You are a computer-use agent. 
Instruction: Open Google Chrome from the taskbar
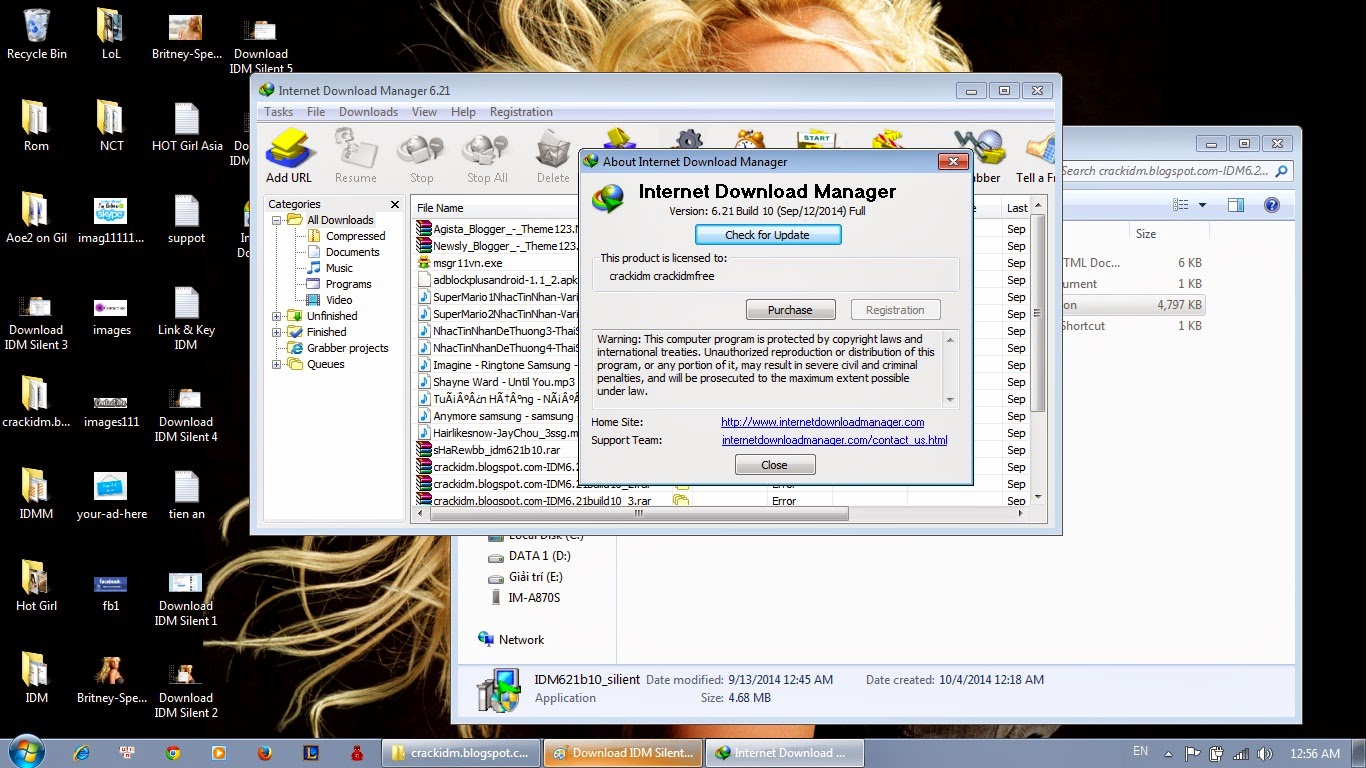pyautogui.click(x=173, y=753)
